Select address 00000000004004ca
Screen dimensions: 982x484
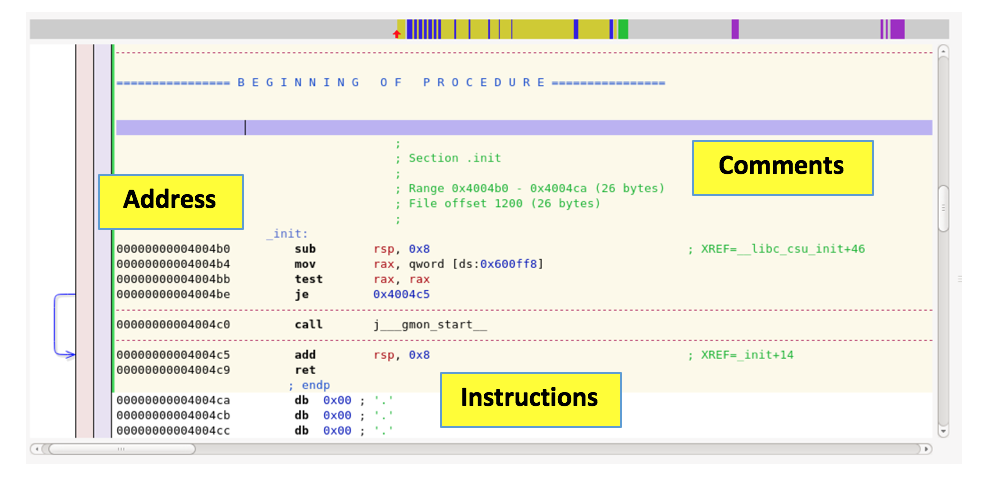(x=173, y=400)
